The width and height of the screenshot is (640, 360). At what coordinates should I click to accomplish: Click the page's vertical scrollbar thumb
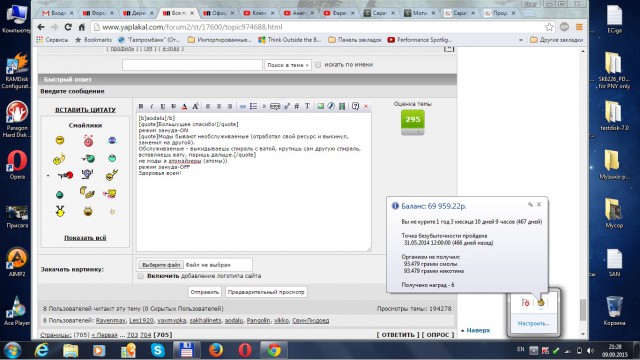tap(583, 310)
